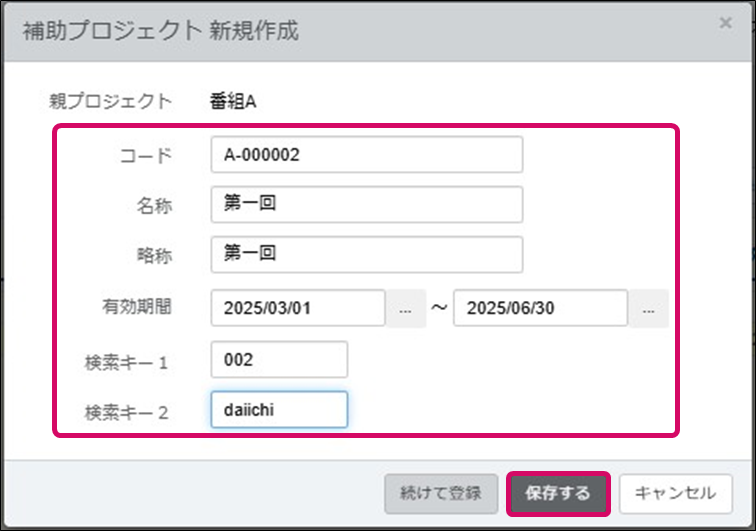Select the start date field 2025/03/01
This screenshot has width=756, height=531.
[x=297, y=308]
